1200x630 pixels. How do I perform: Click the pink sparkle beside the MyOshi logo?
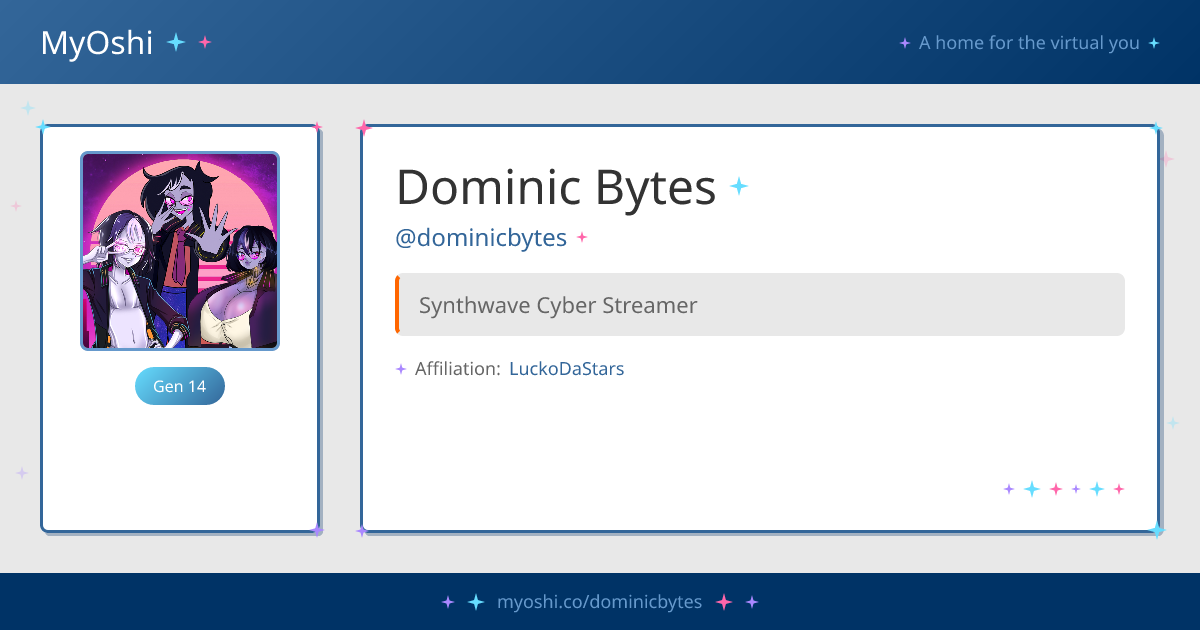tap(205, 42)
